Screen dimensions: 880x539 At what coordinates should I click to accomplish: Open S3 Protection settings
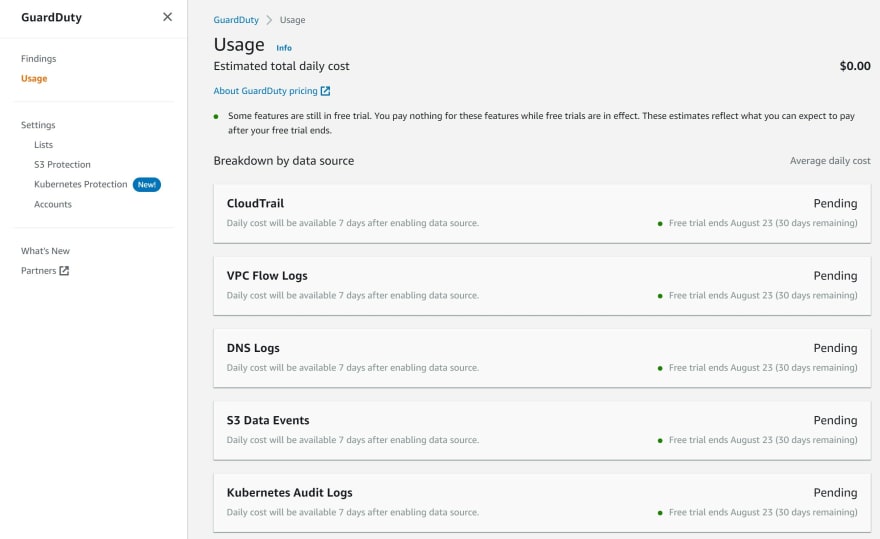pyautogui.click(x=62, y=165)
